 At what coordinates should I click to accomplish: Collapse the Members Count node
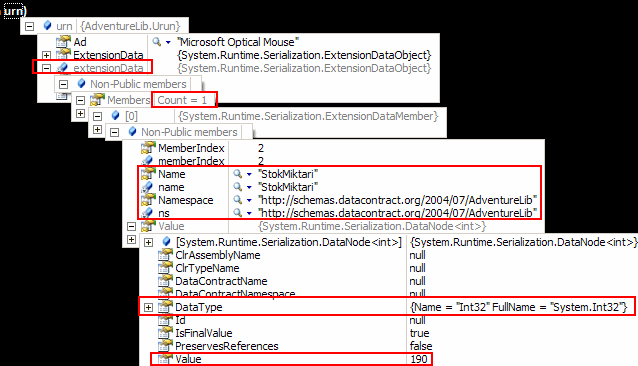point(81,100)
